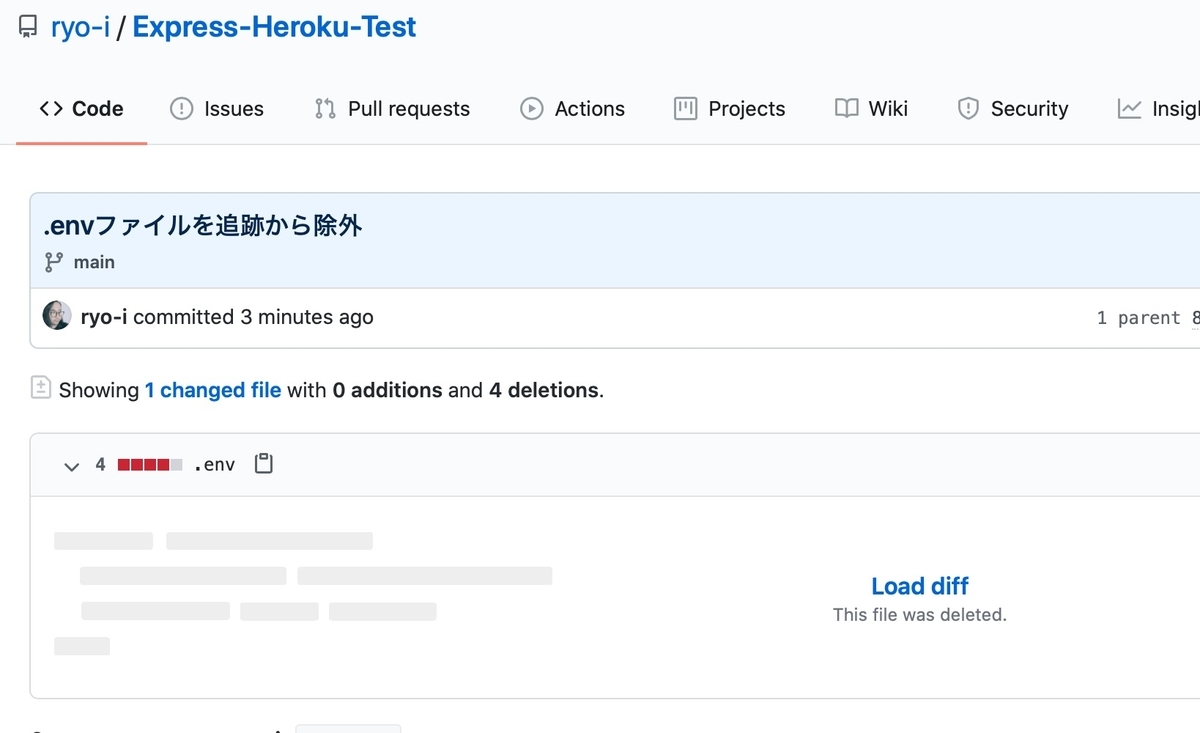Click the main branch label
1200x733 pixels.
pyautogui.click(x=94, y=262)
